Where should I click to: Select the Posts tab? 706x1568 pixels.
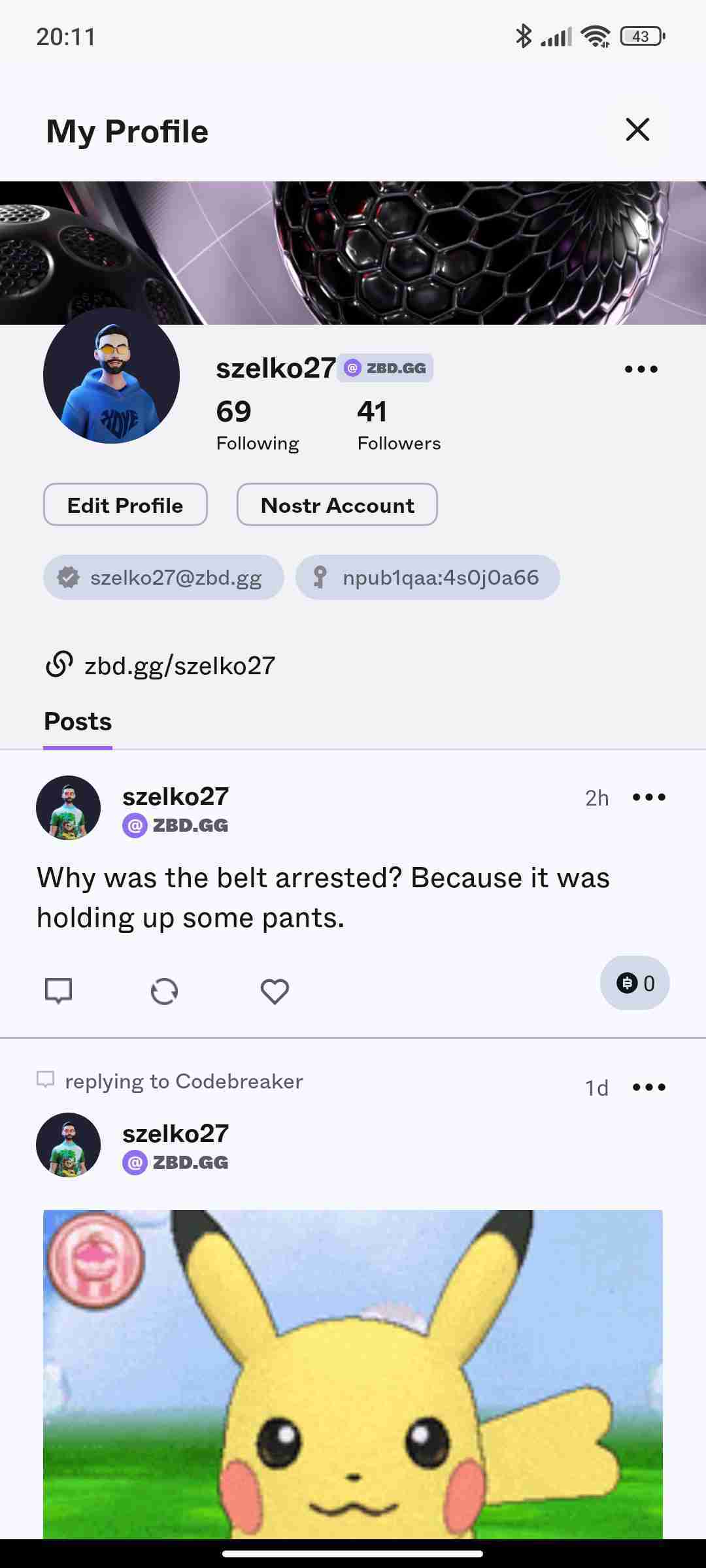point(78,722)
